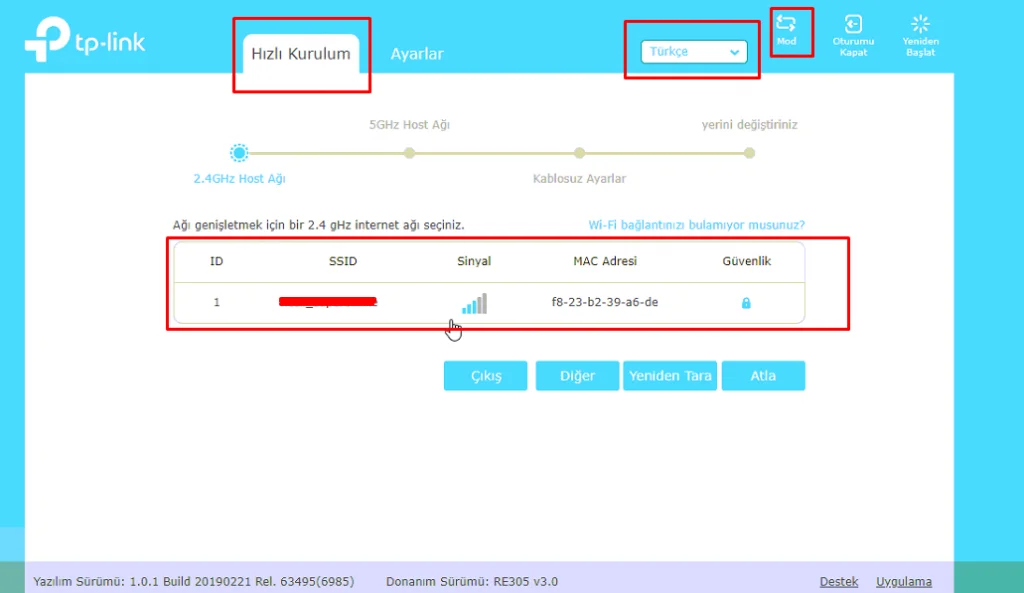Click the 5GHz Host Ağı step dot
The height and width of the screenshot is (593, 1024).
click(x=409, y=153)
